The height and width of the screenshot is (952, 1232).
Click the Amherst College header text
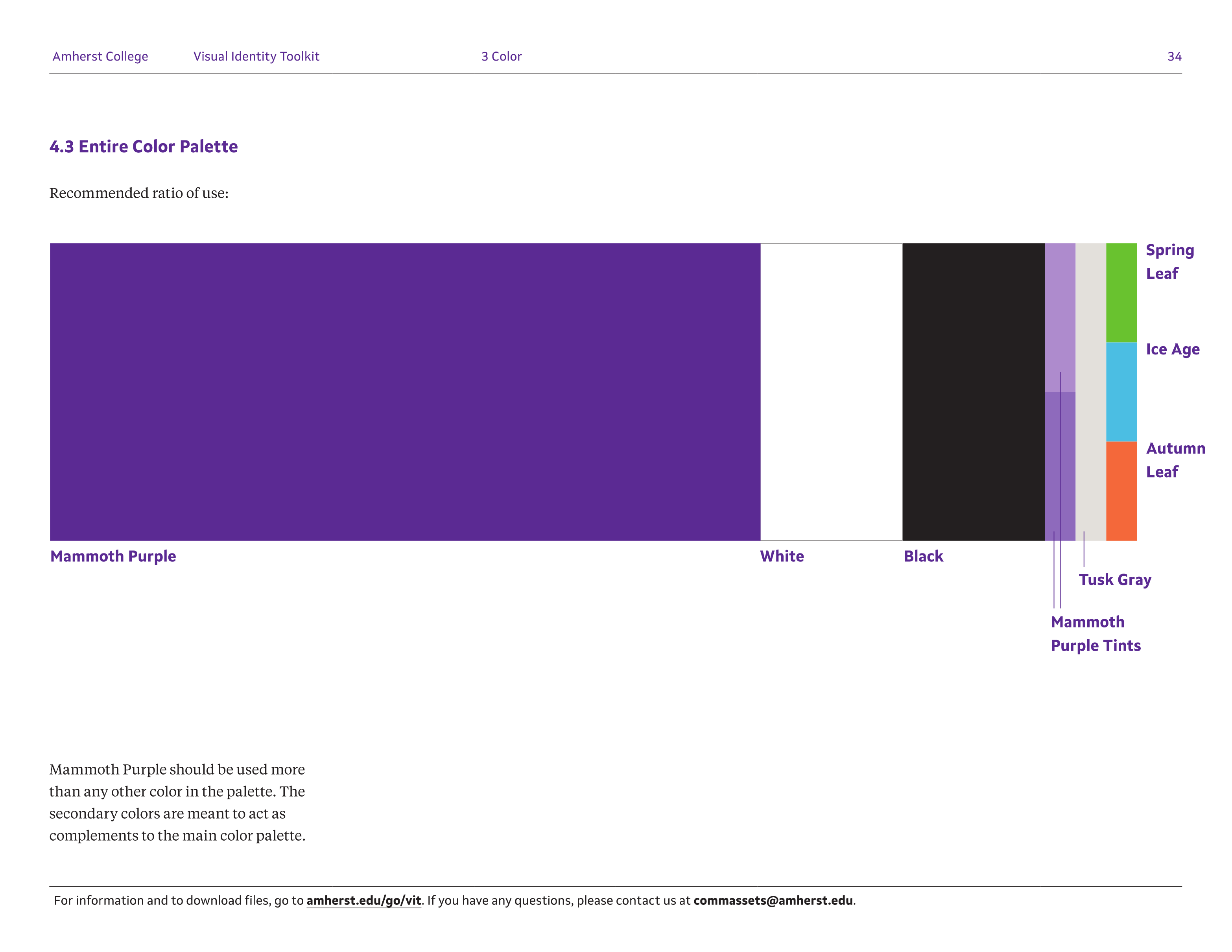pos(100,56)
